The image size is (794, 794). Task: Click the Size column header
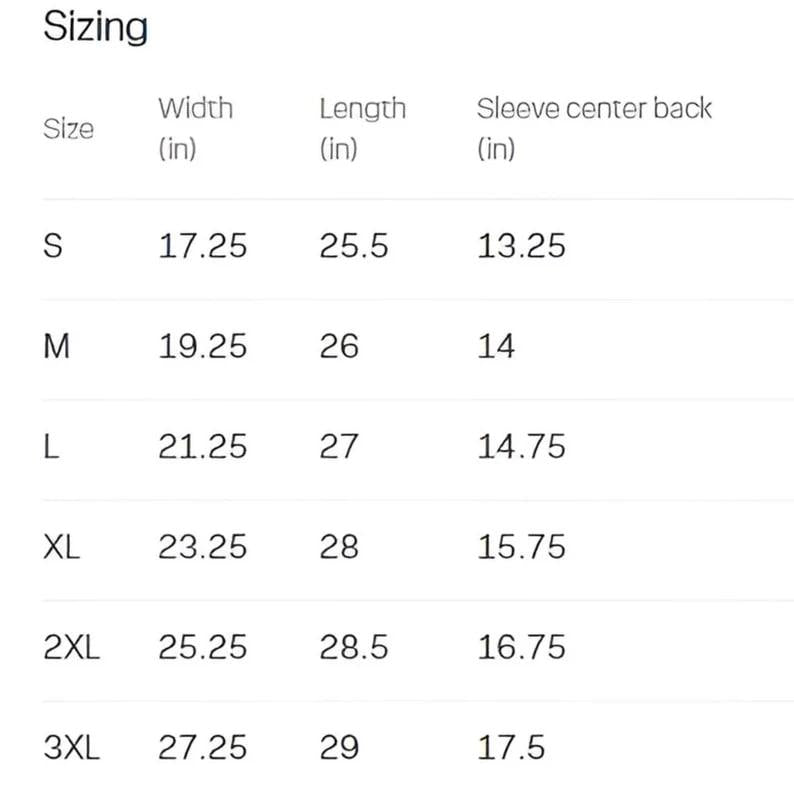68,129
